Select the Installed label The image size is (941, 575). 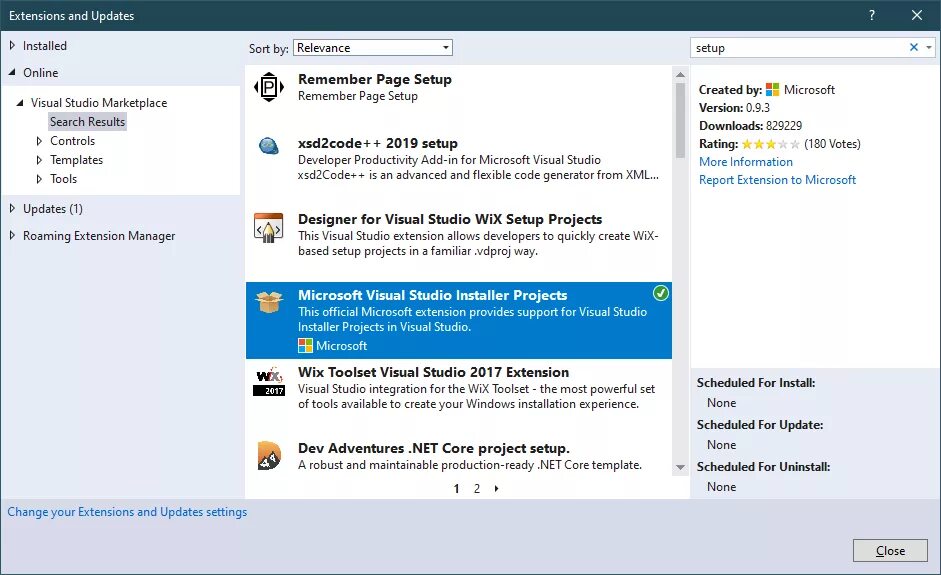click(x=44, y=46)
